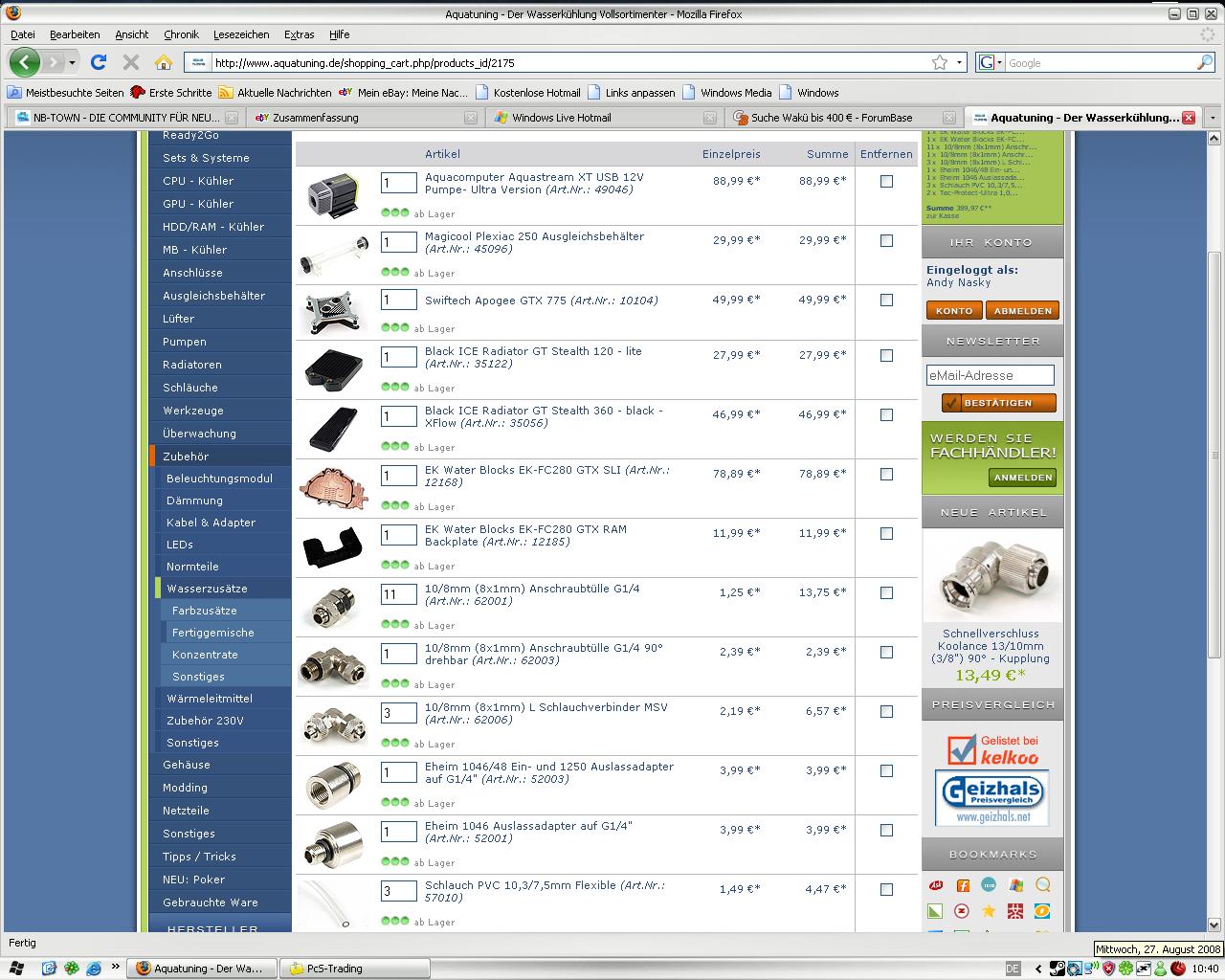The width and height of the screenshot is (1225, 980).
Task: Open the Windows flag bookmark icon
Action: [x=1015, y=885]
